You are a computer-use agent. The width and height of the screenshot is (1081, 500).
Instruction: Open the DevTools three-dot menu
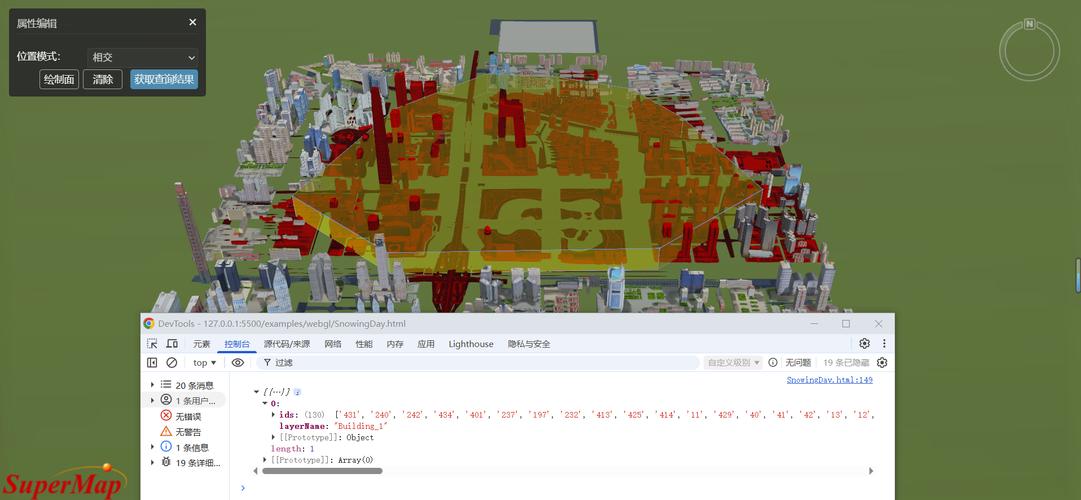(x=884, y=343)
